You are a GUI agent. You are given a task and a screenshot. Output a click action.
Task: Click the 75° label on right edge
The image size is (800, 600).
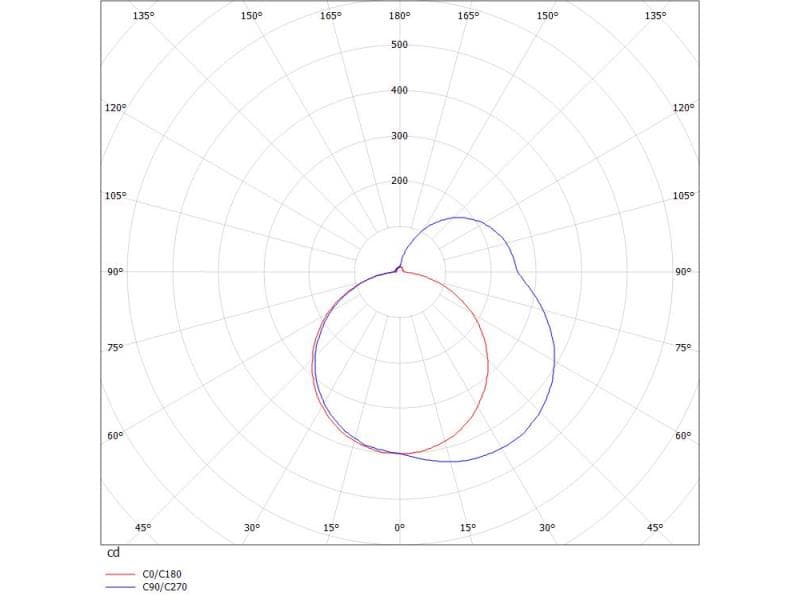(x=683, y=348)
